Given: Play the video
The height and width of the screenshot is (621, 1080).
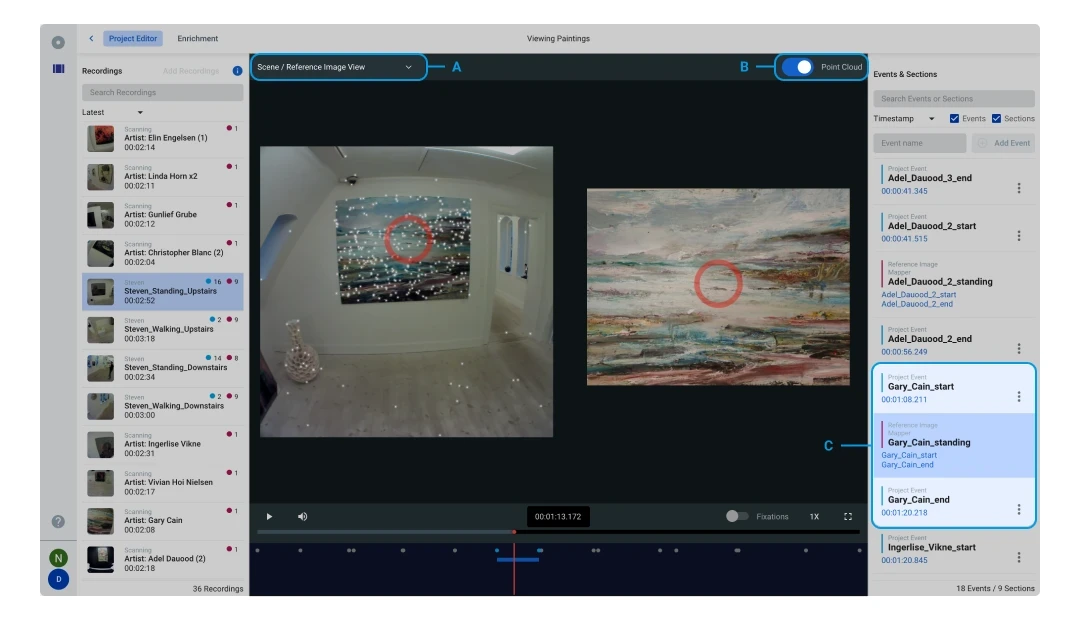Looking at the screenshot, I should 269,516.
